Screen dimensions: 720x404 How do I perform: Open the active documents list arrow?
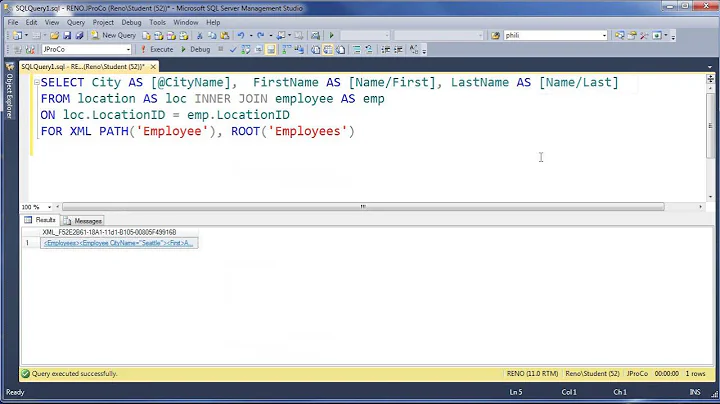pos(710,67)
